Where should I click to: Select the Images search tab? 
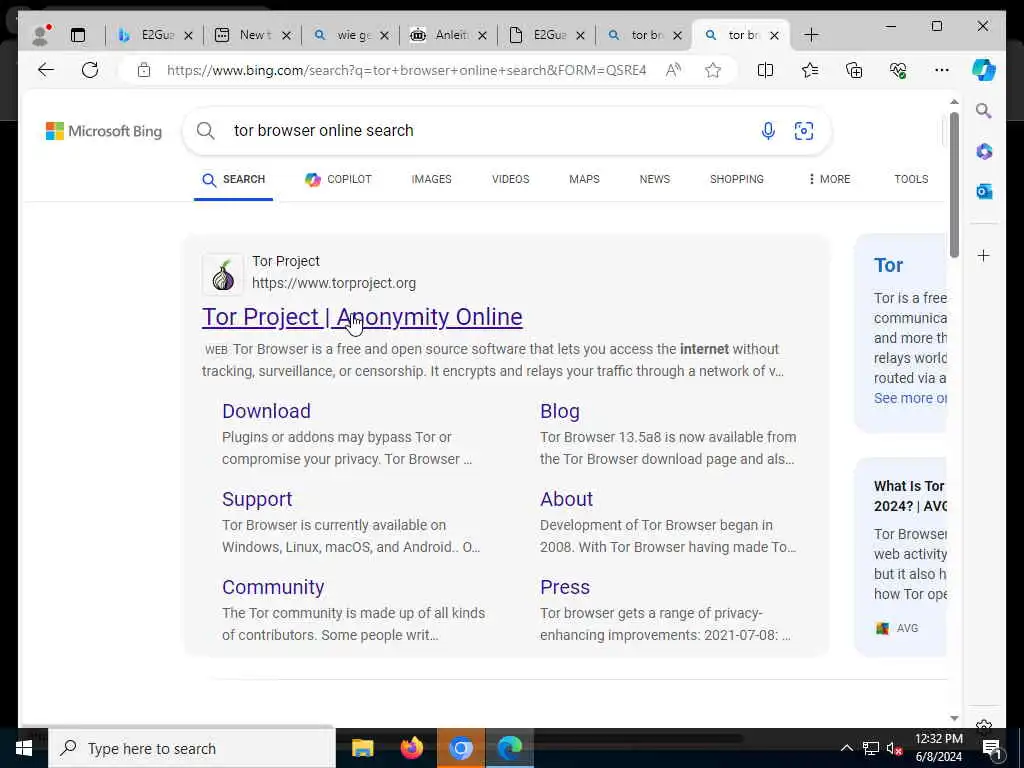tap(431, 179)
